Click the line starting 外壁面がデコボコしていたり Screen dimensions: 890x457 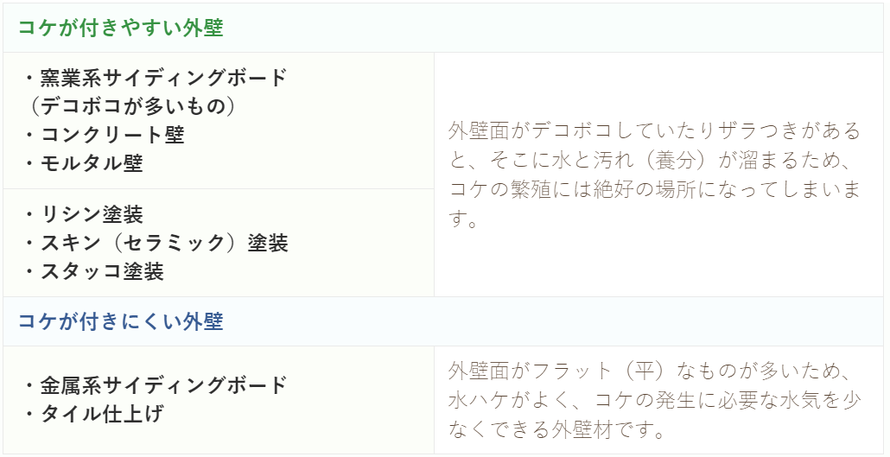click(x=654, y=132)
